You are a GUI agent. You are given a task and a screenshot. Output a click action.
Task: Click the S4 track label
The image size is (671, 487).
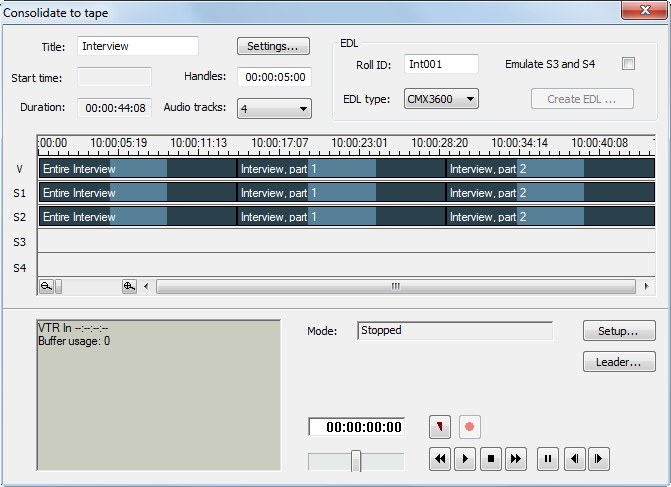[19, 268]
